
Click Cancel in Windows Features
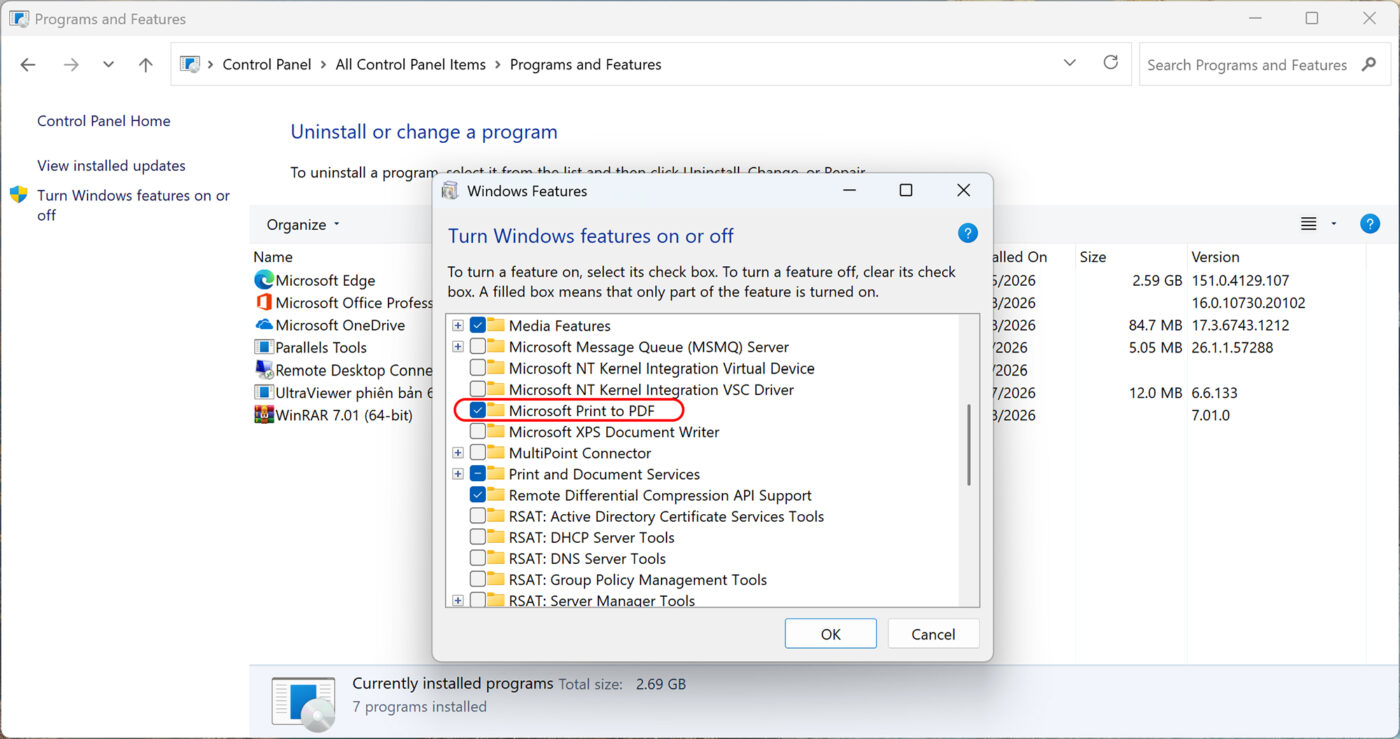[933, 634]
